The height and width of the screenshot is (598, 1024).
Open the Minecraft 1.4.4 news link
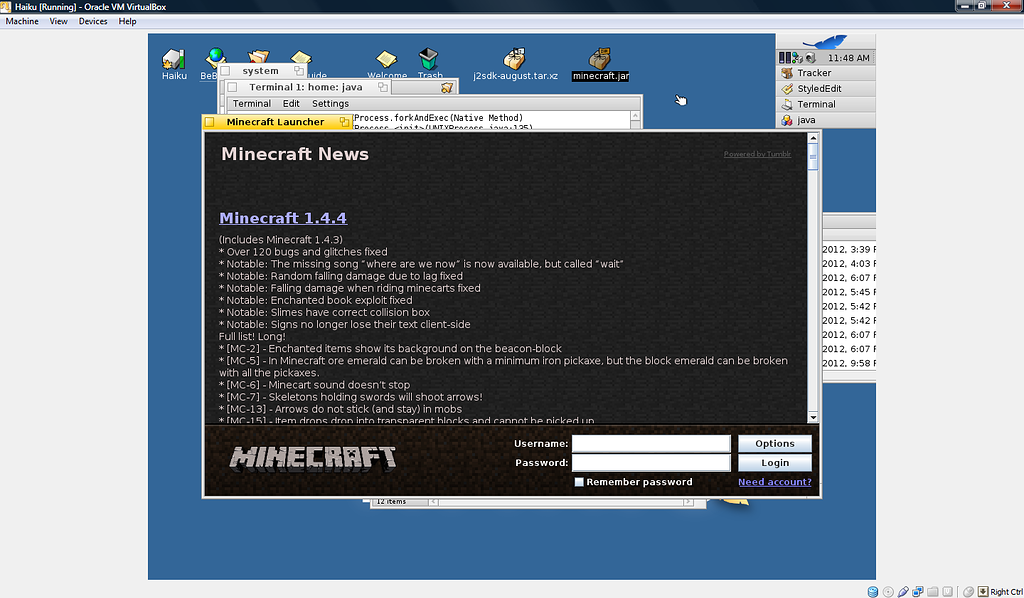pos(283,218)
